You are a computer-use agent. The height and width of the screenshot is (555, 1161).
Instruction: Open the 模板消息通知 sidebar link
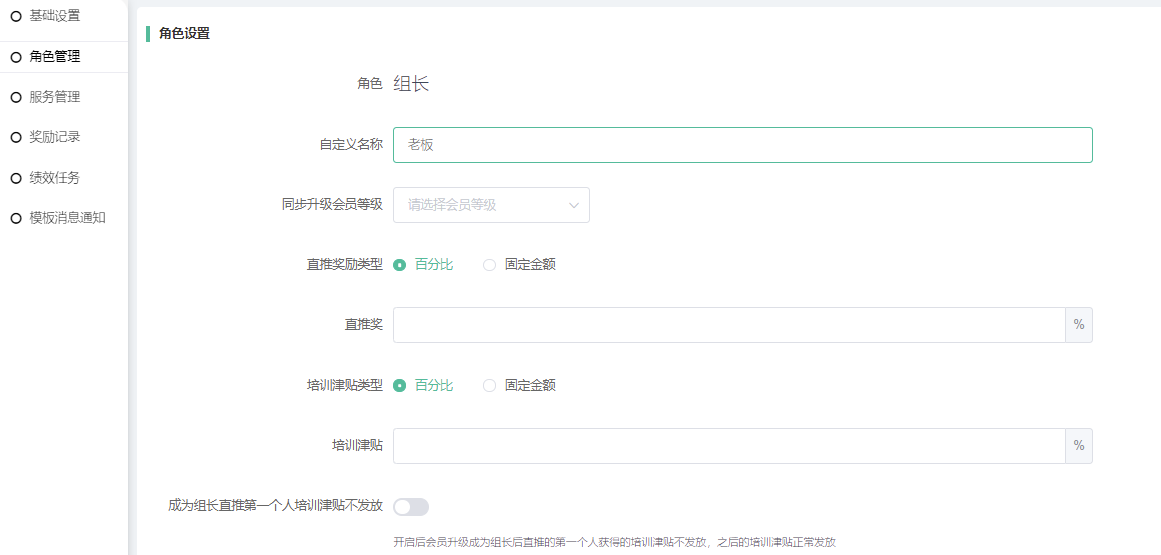tap(67, 218)
